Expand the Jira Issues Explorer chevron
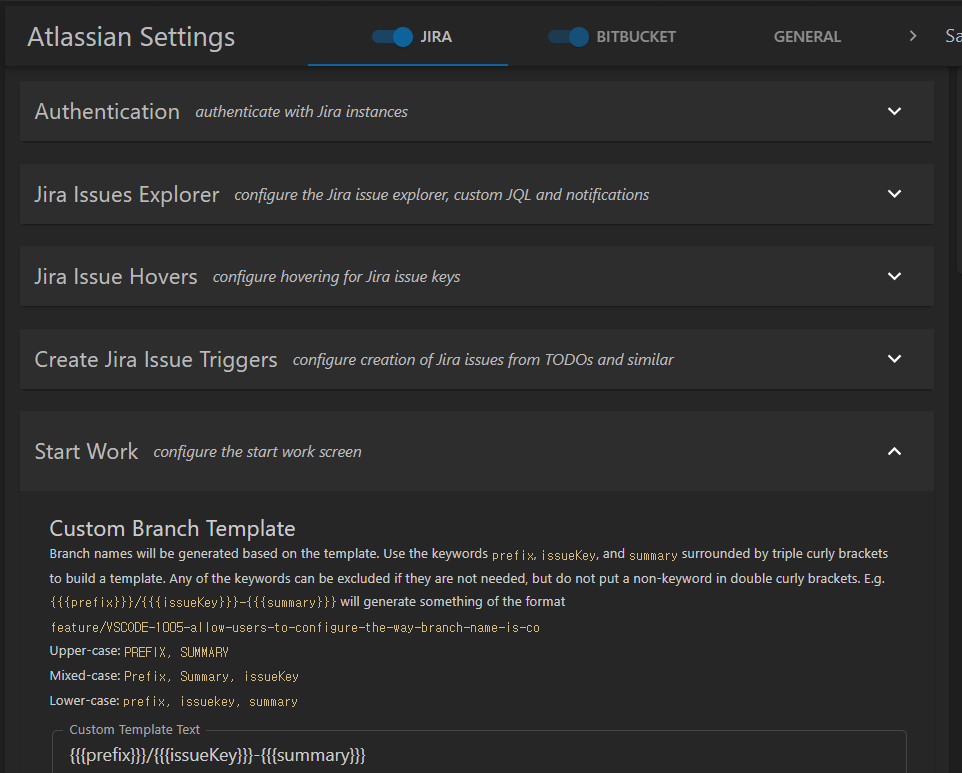This screenshot has width=962, height=773. [x=895, y=194]
